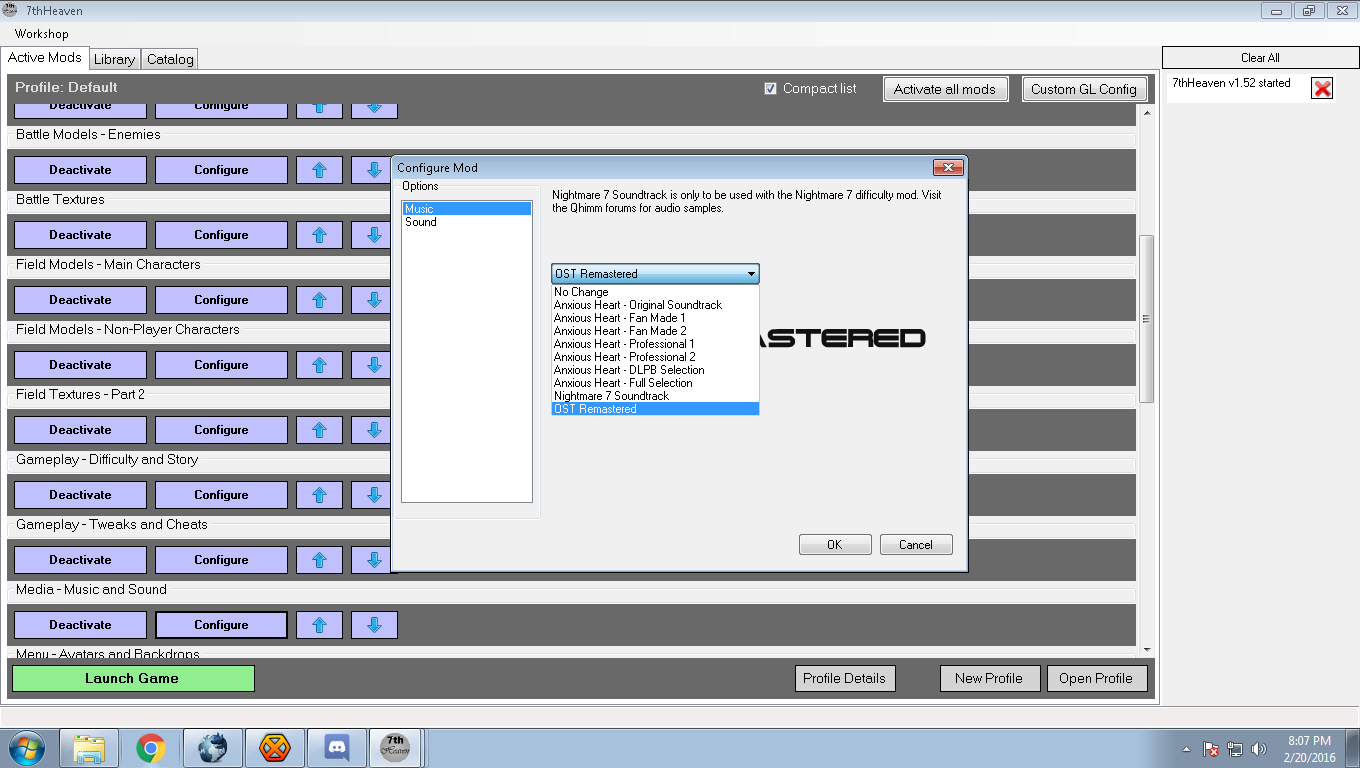
Task: Move Battle Models - Enemies mod down
Action: (x=371, y=170)
